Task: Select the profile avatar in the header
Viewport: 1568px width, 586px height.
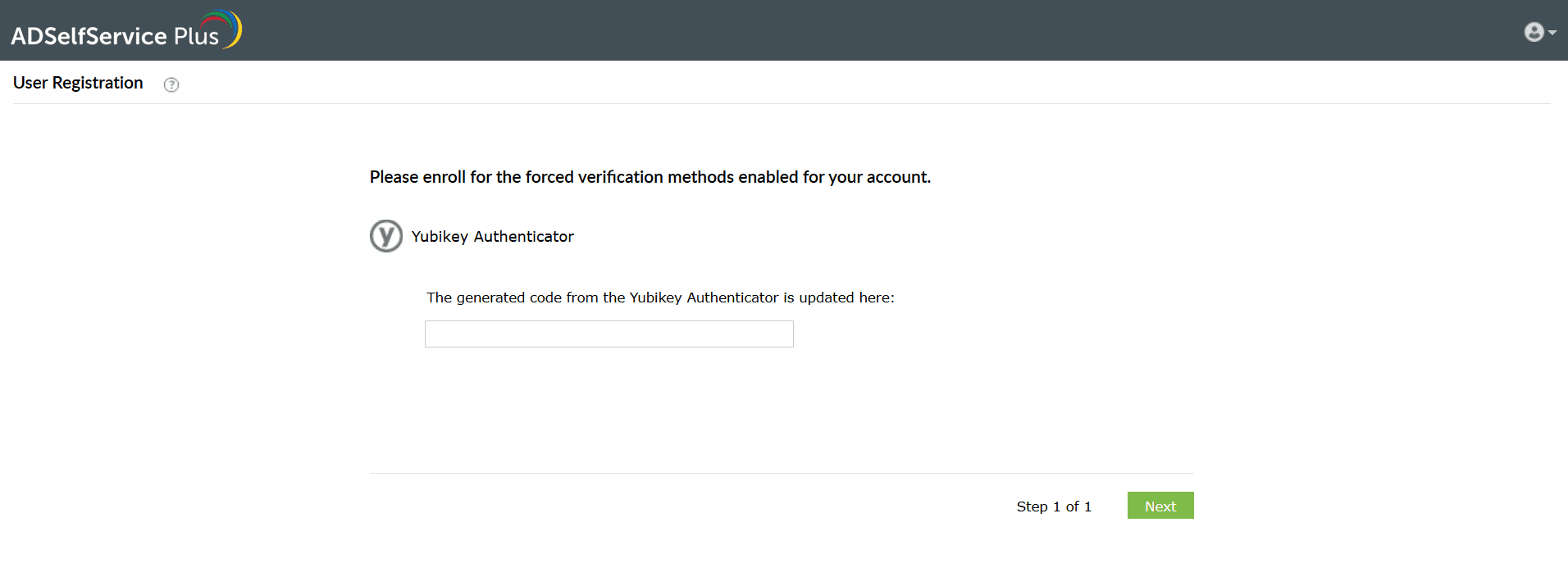Action: 1533,31
